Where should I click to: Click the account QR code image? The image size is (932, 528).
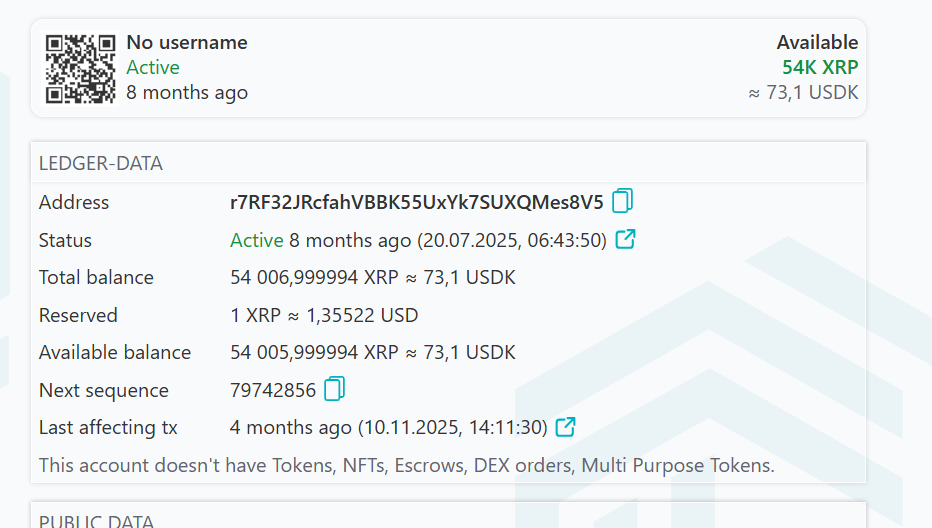(x=81, y=68)
